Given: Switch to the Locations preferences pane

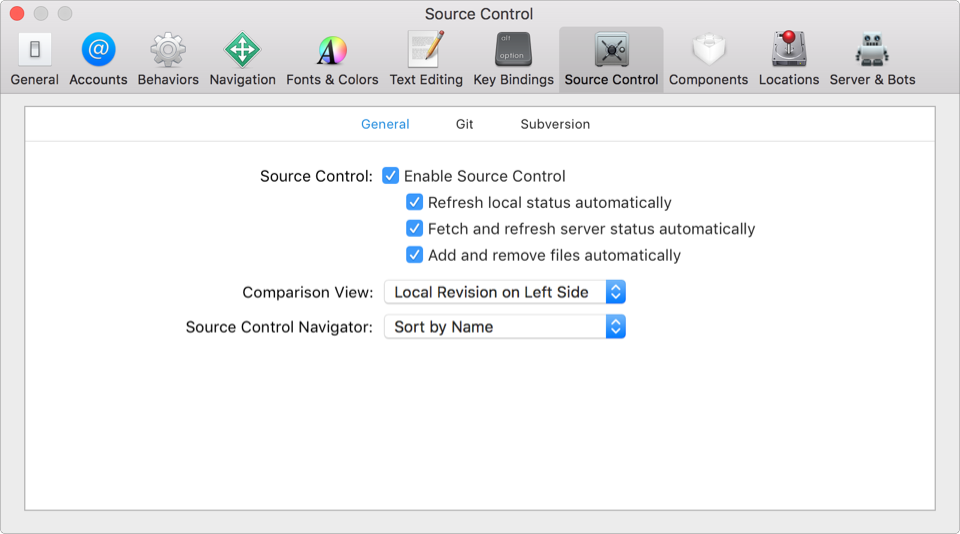Looking at the screenshot, I should [788, 50].
